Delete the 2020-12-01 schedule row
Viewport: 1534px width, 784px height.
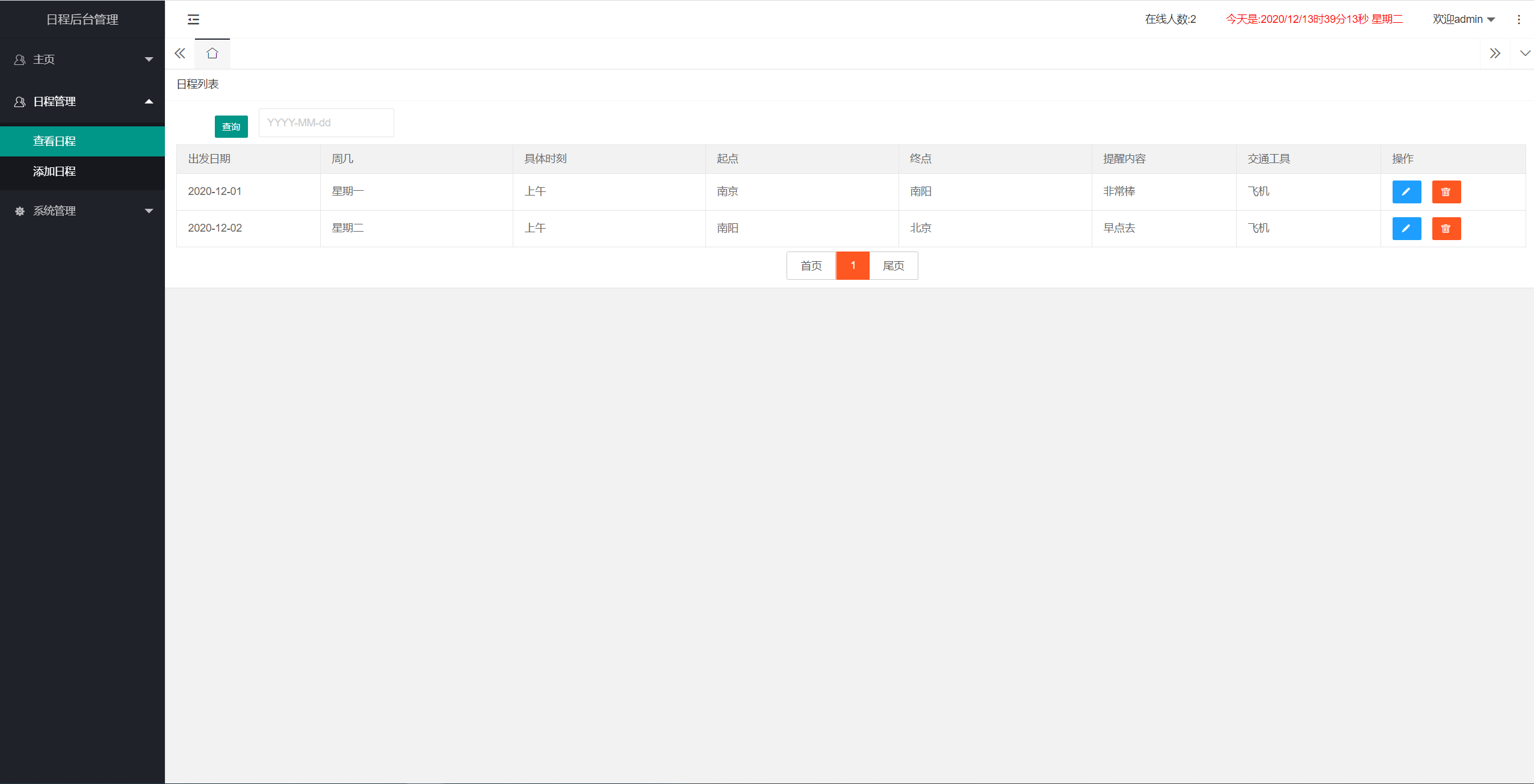point(1446,192)
